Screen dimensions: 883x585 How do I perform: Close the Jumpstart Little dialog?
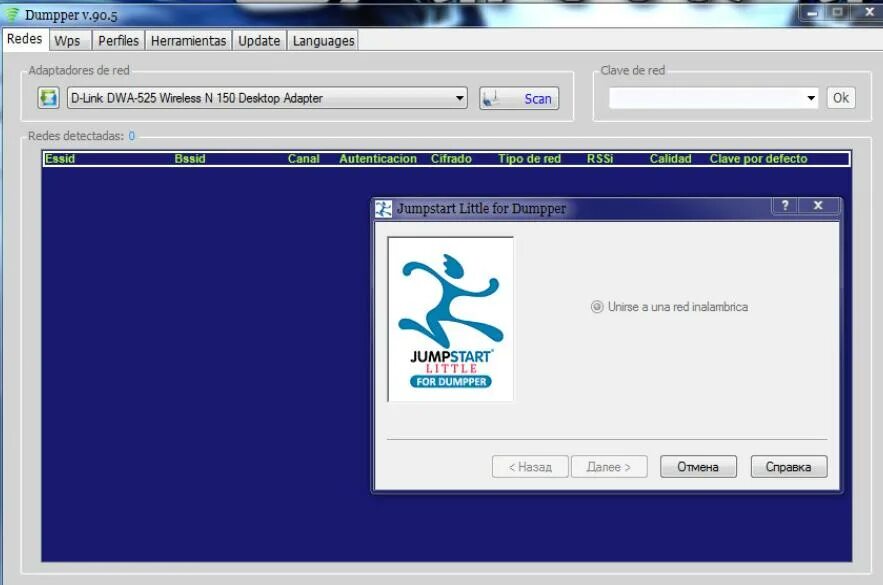(818, 206)
